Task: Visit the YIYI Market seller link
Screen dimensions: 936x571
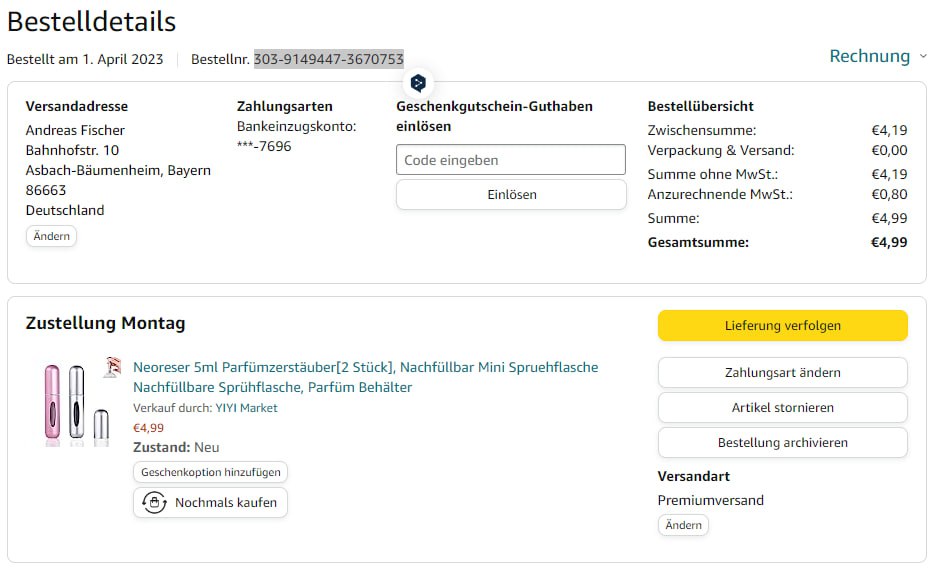Action: coord(246,408)
